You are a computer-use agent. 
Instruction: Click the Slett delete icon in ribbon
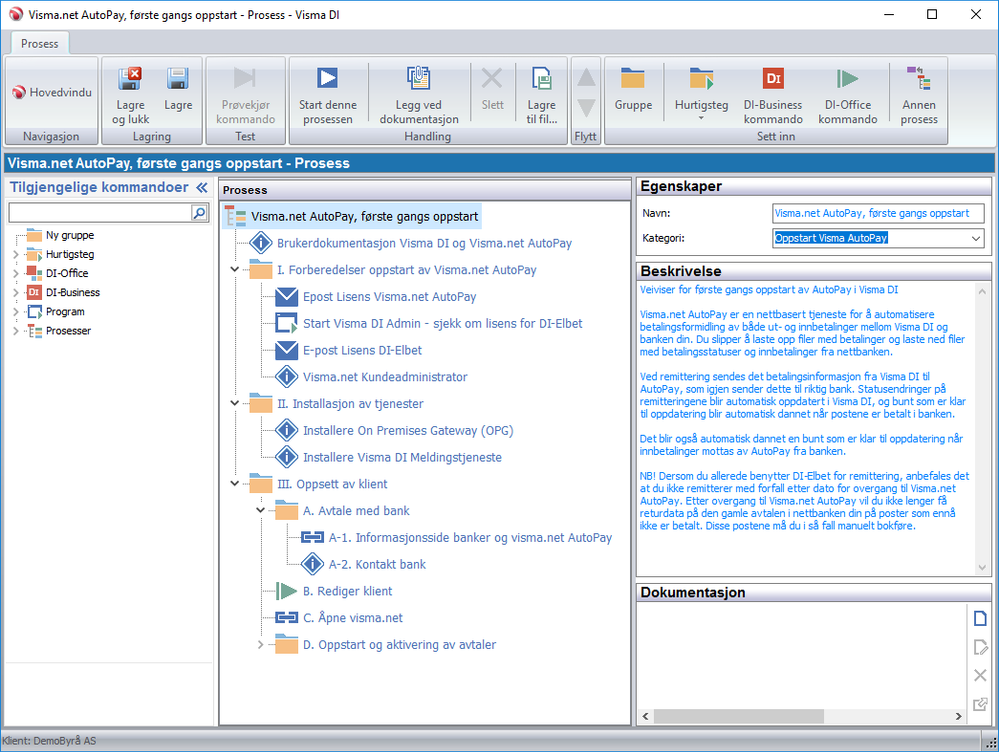(492, 78)
